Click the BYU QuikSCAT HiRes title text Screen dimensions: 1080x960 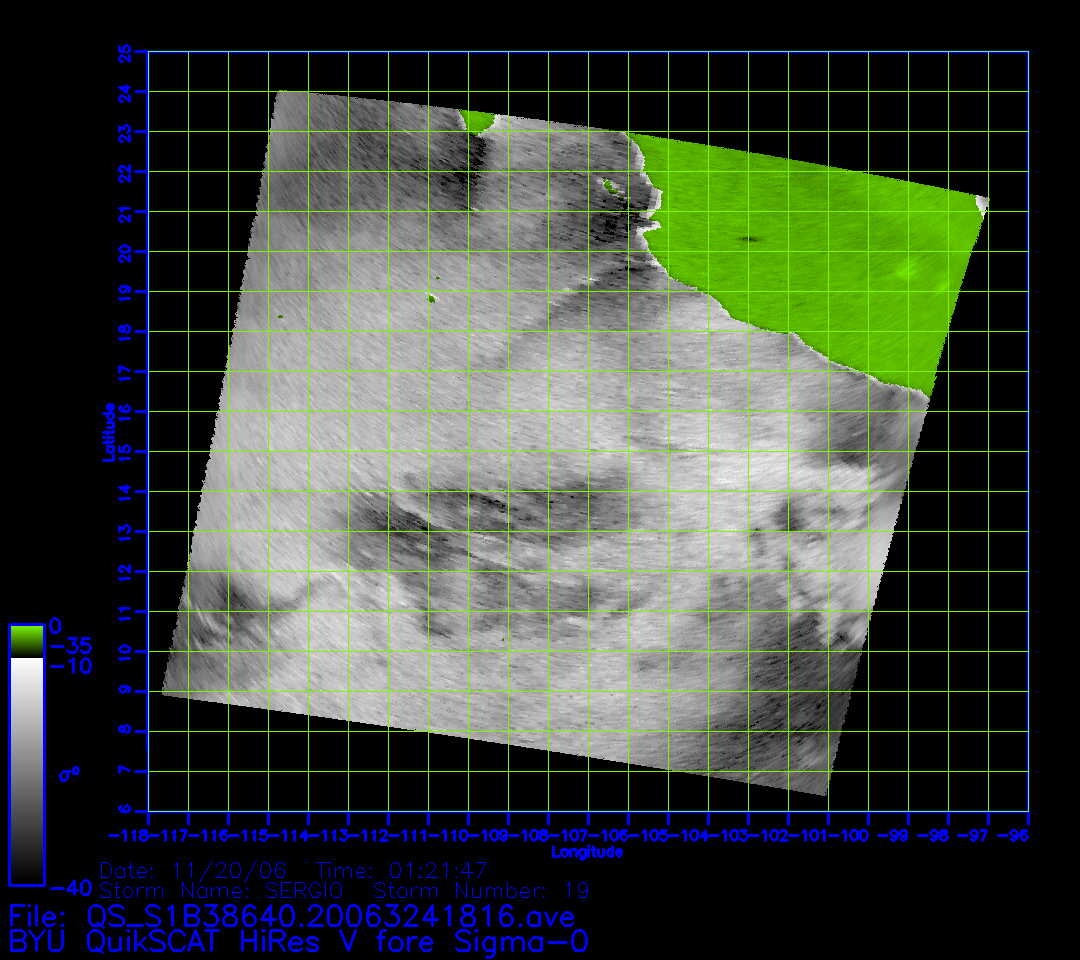pos(298,942)
